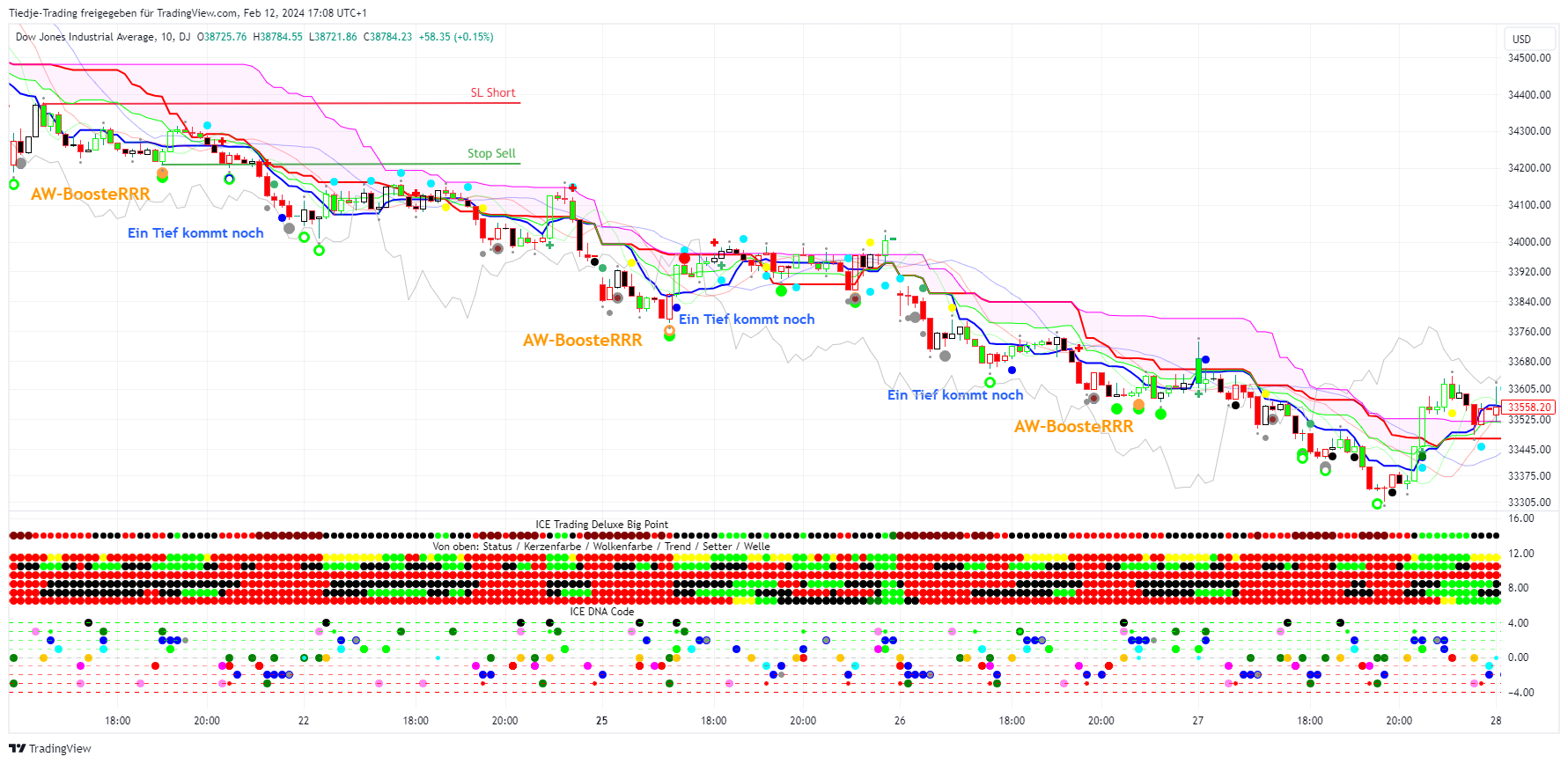Click the 33920.00 price axis label

pos(1529,272)
